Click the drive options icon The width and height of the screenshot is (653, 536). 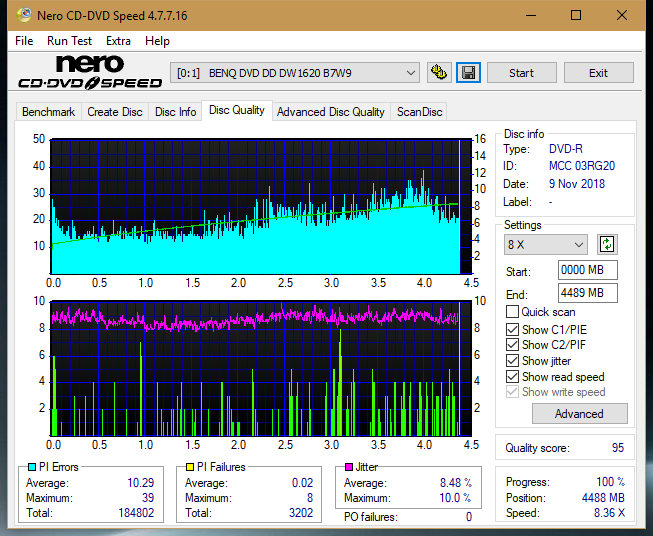click(439, 73)
